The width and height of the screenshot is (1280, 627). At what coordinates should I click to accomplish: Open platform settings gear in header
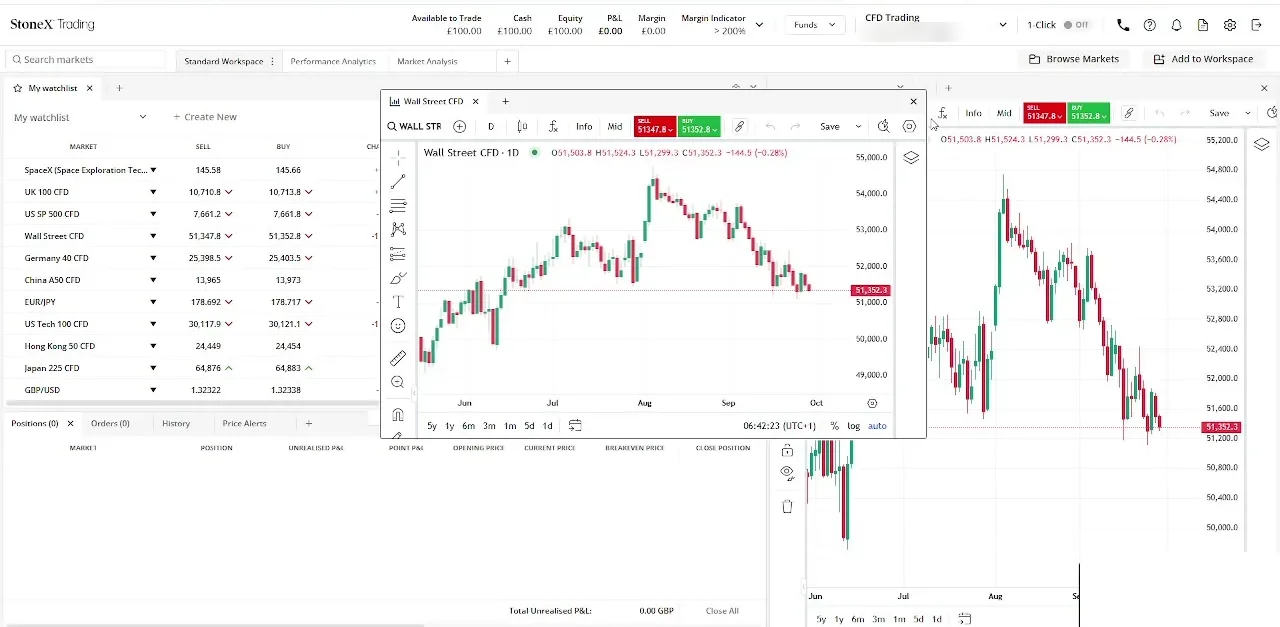(x=1230, y=25)
